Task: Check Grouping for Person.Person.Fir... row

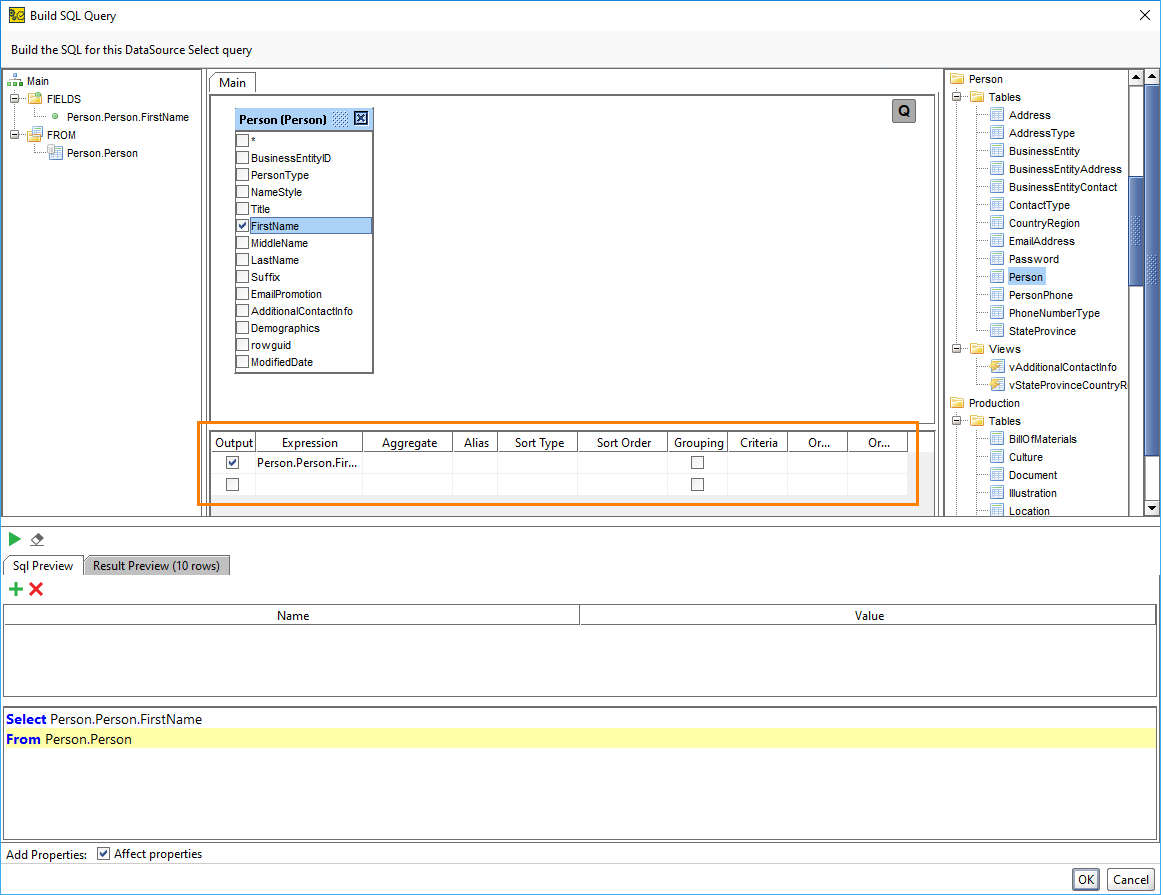Action: (x=697, y=462)
